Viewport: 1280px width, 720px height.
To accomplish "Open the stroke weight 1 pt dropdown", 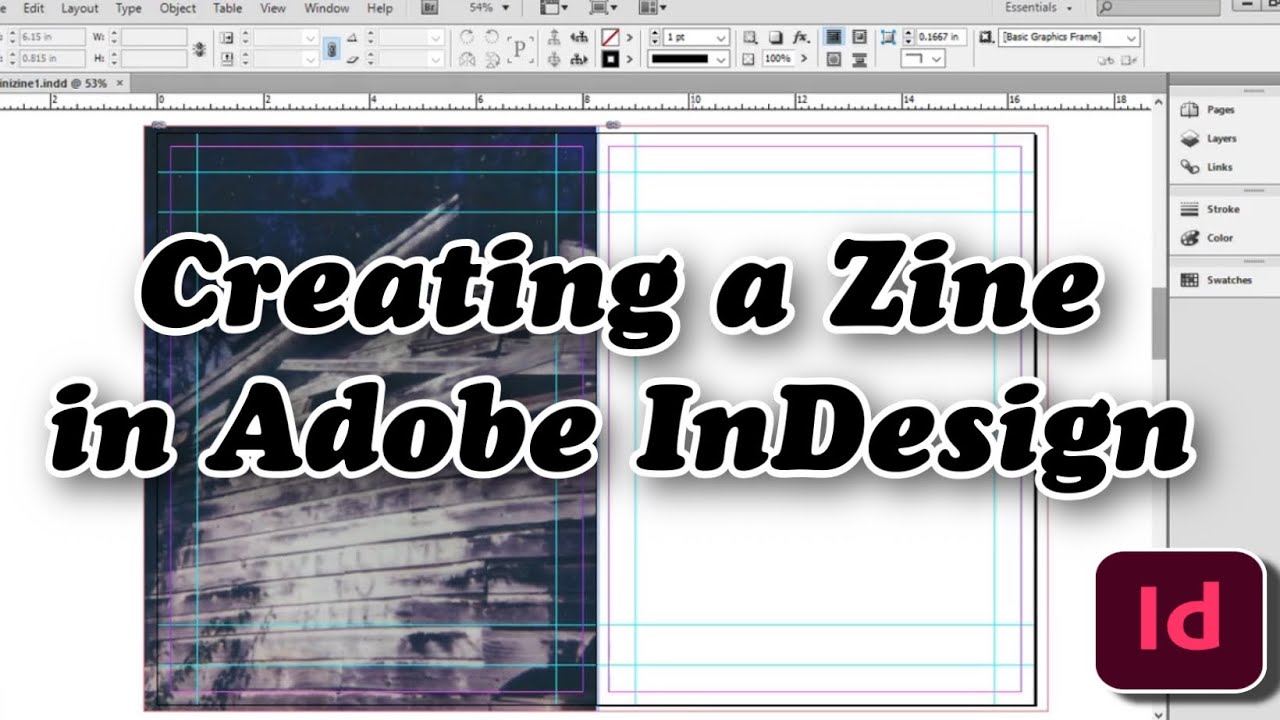I will click(722, 37).
